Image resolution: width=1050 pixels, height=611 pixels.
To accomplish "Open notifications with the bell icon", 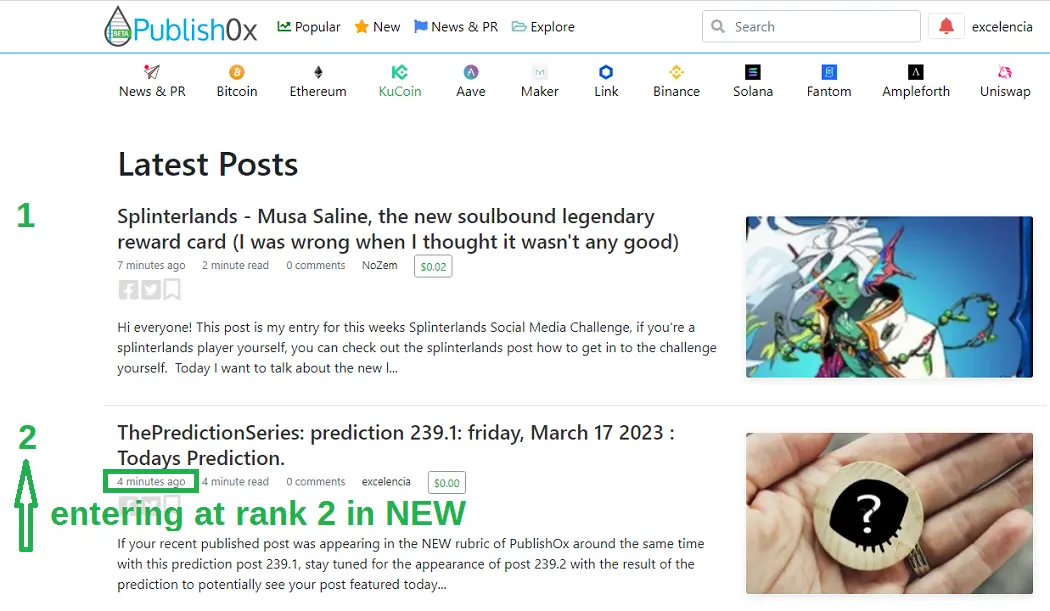I will pos(946,26).
